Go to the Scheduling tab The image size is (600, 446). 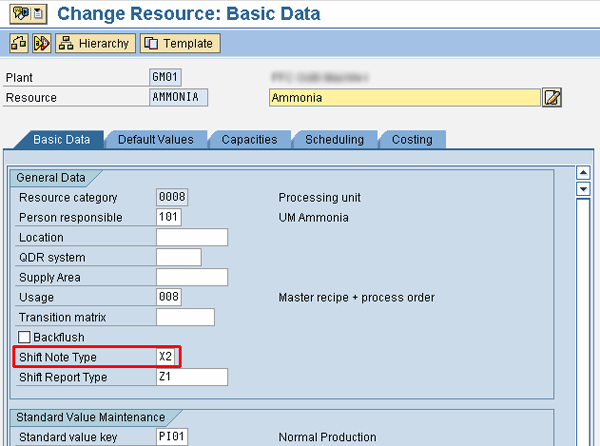[334, 140]
